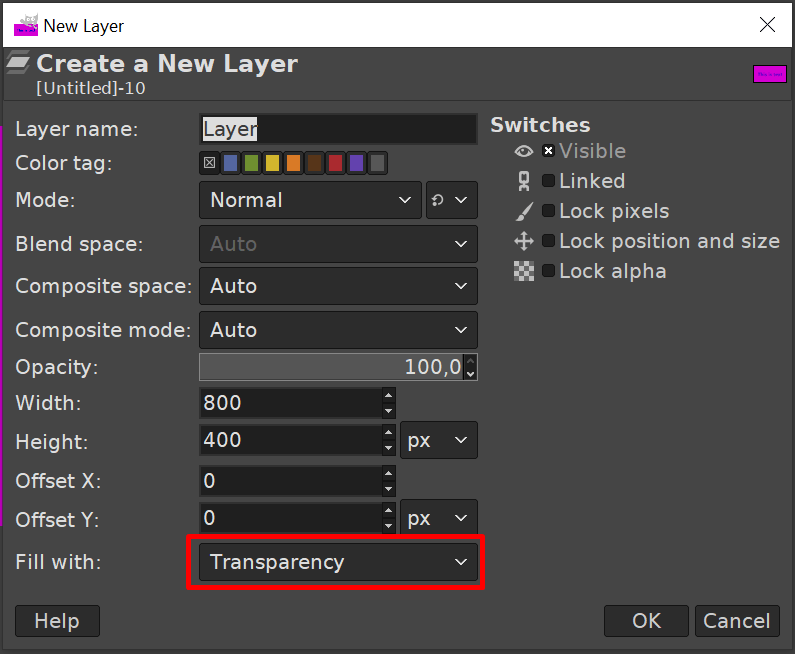795x654 pixels.
Task: Click the chain icon next to Linked
Action: (524, 181)
